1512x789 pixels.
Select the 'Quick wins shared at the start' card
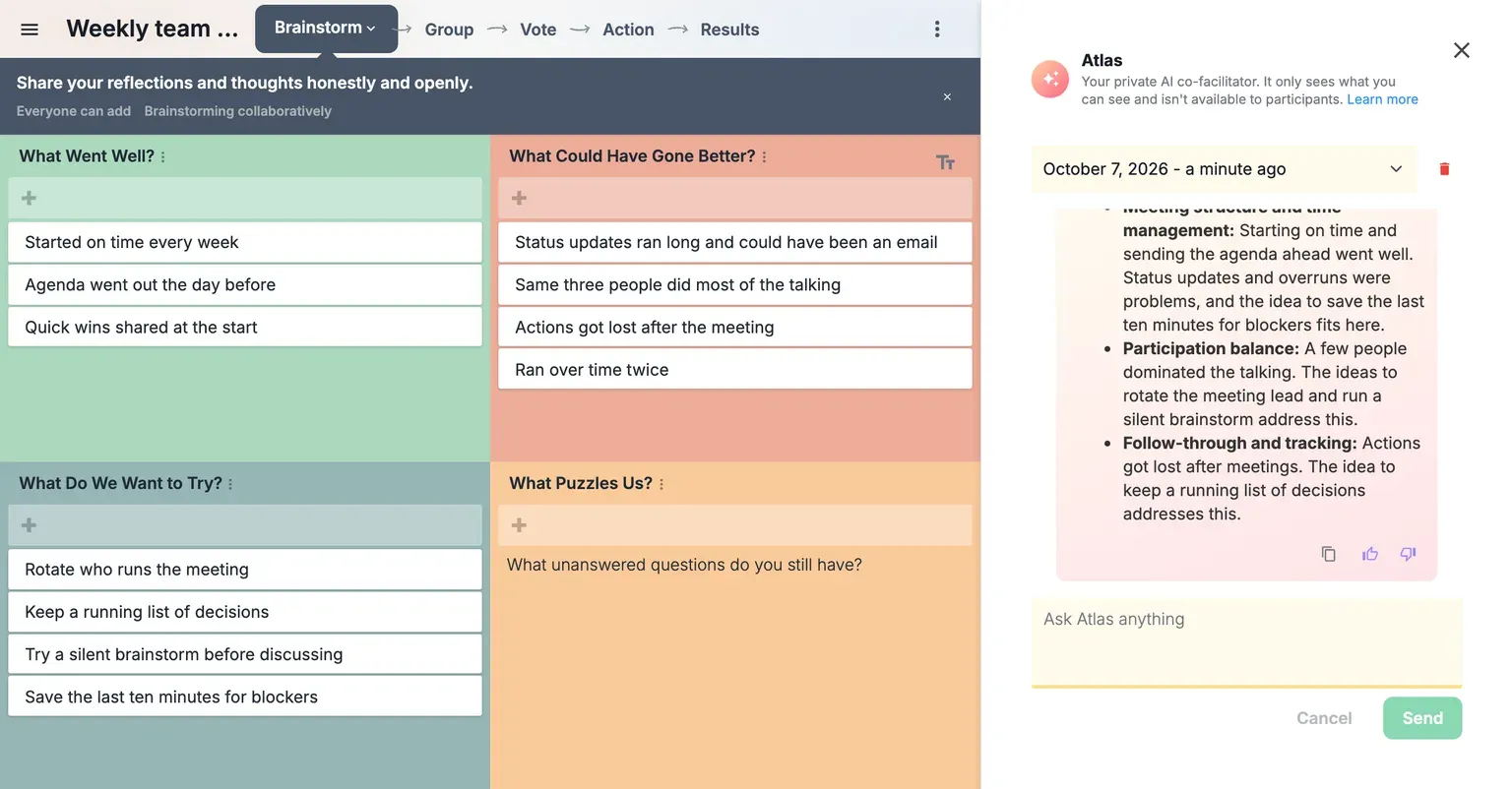245,327
